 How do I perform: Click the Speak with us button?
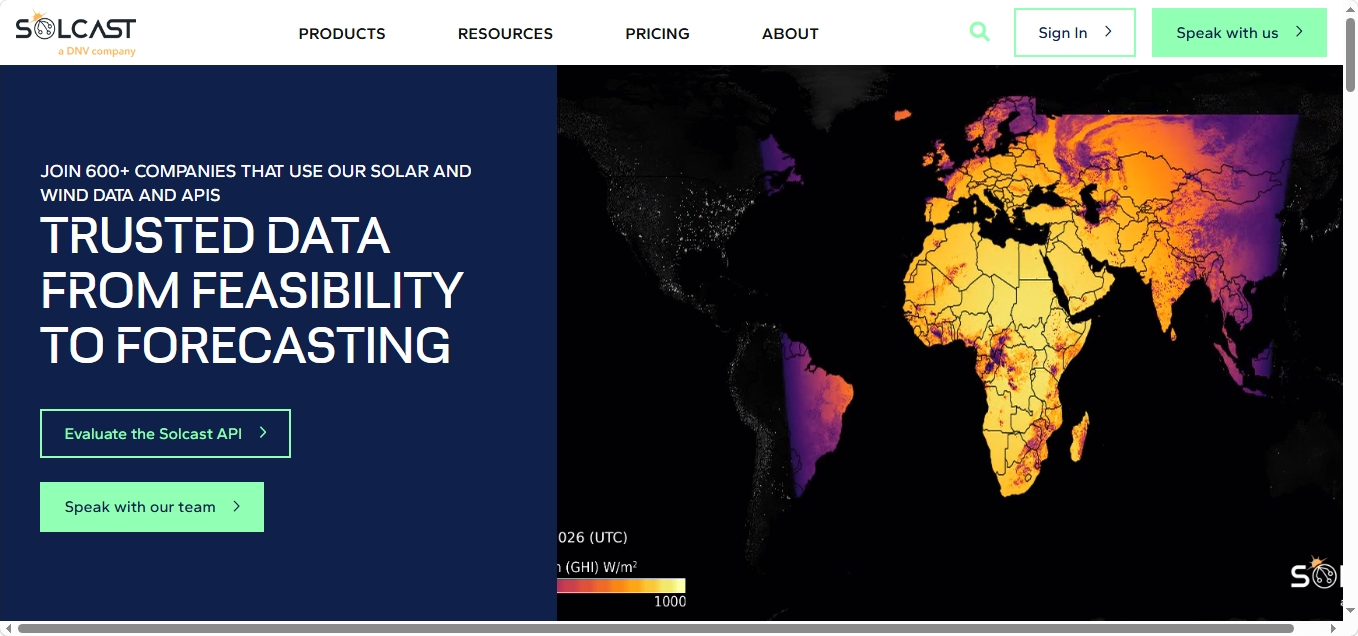point(1239,32)
